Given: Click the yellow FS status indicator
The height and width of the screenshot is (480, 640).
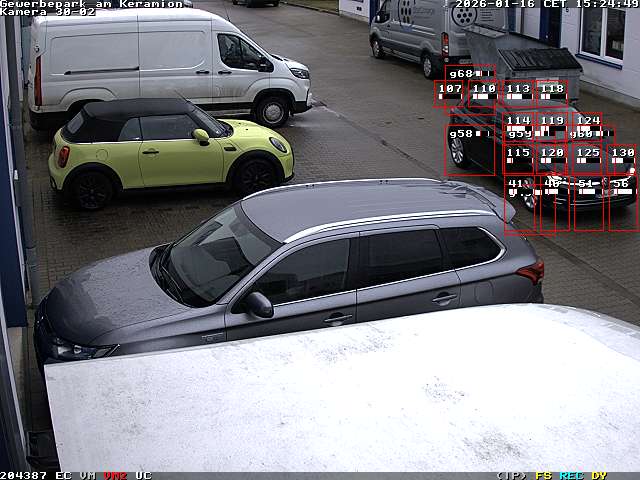Looking at the screenshot, I should tap(544, 475).
